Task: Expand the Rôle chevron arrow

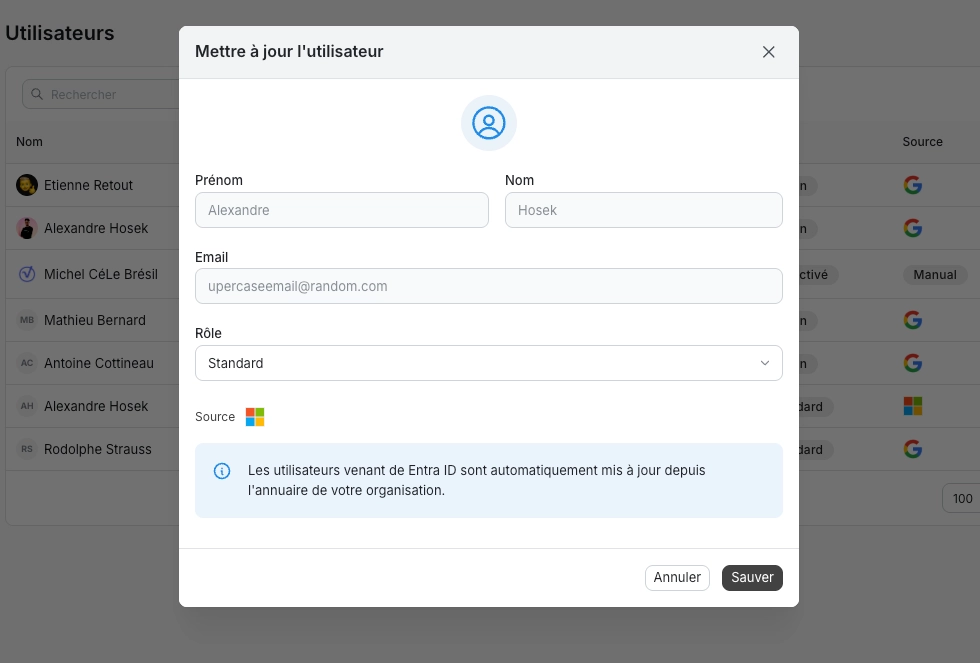Action: tap(765, 363)
